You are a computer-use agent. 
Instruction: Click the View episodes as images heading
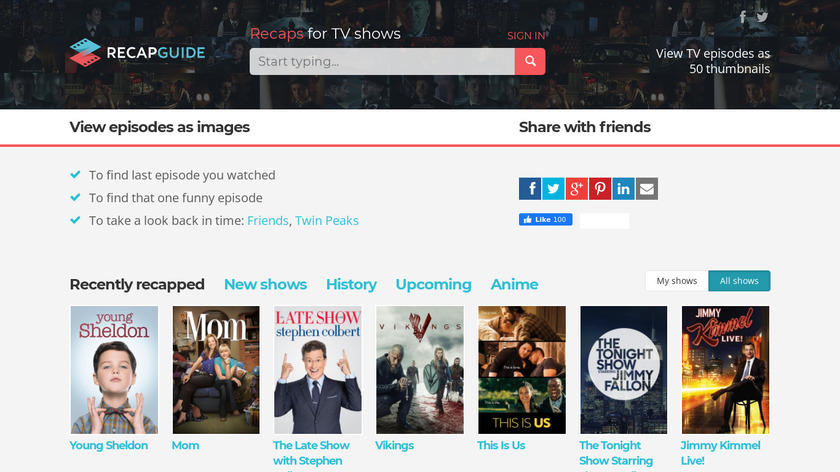[160, 127]
